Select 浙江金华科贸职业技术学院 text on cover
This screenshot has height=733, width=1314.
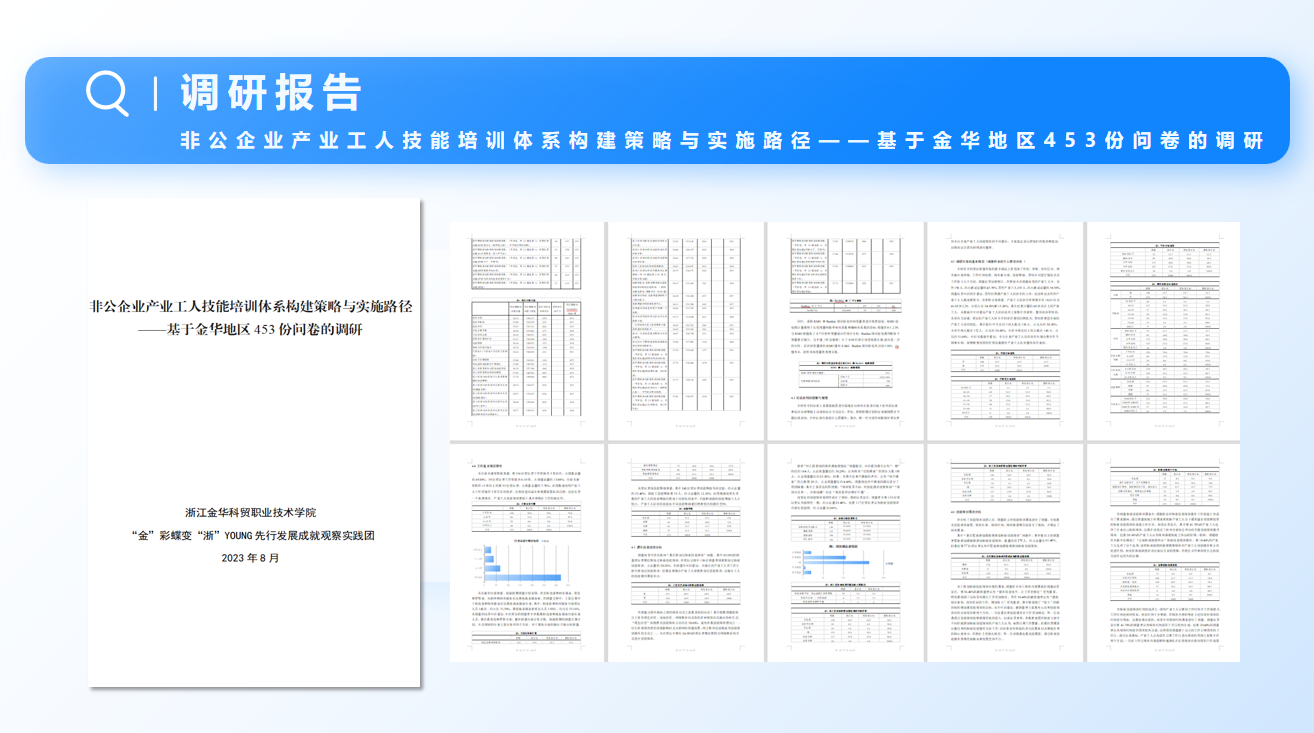click(x=250, y=514)
